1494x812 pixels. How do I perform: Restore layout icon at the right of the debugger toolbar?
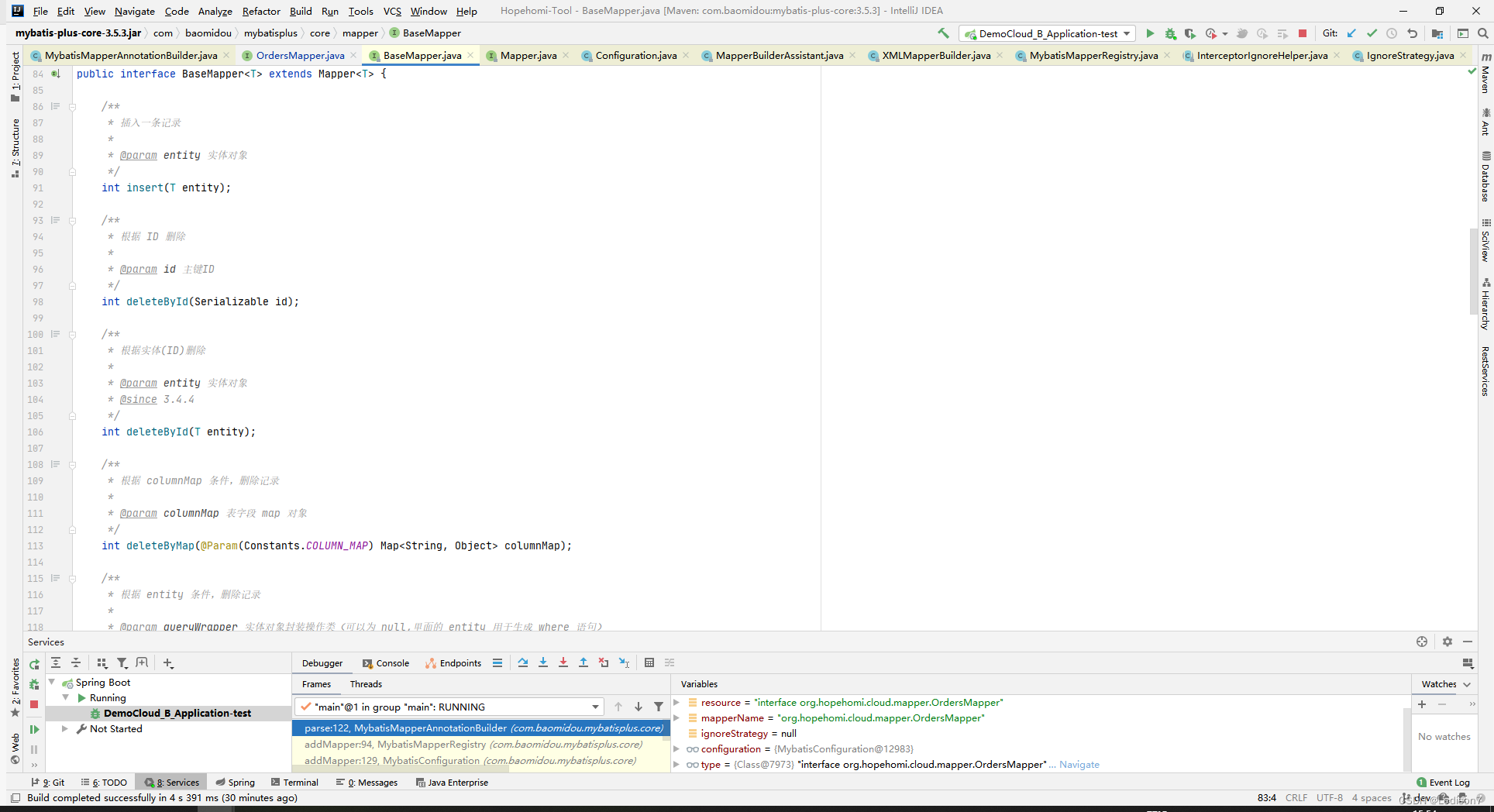[x=1468, y=662]
